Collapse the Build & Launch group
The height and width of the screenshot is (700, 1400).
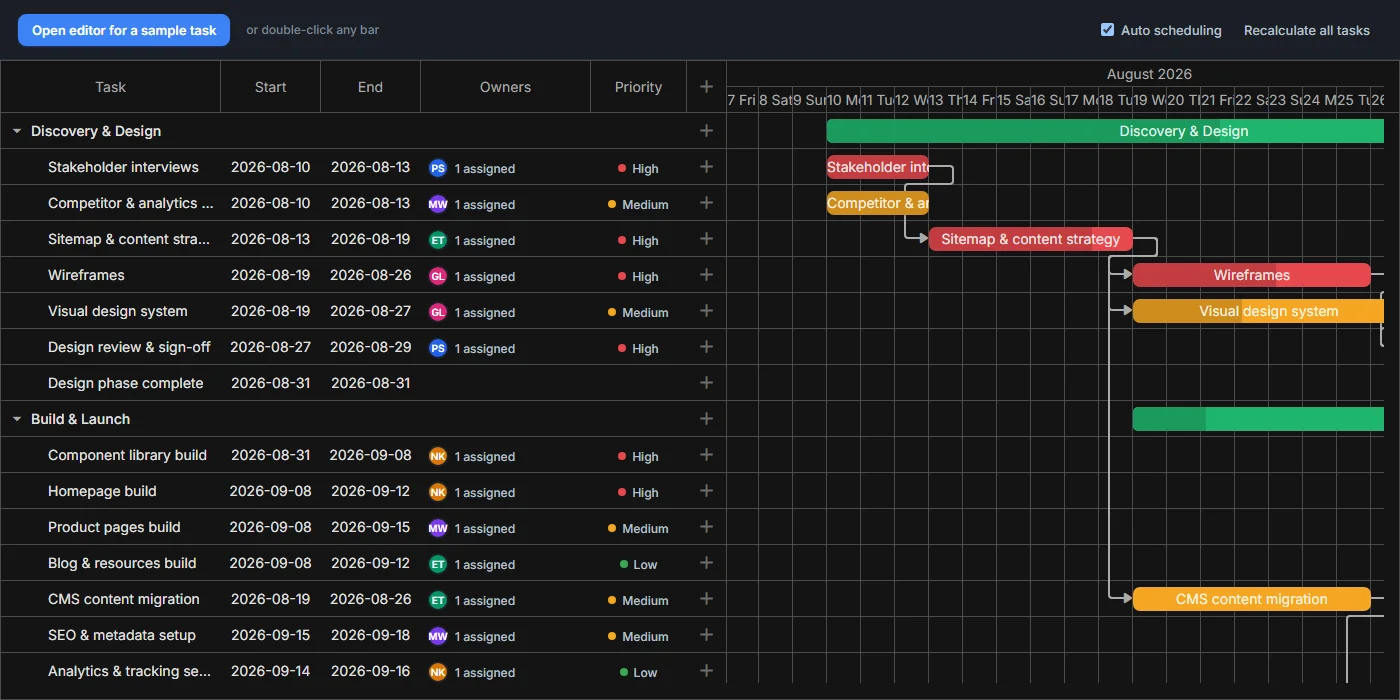pos(17,419)
